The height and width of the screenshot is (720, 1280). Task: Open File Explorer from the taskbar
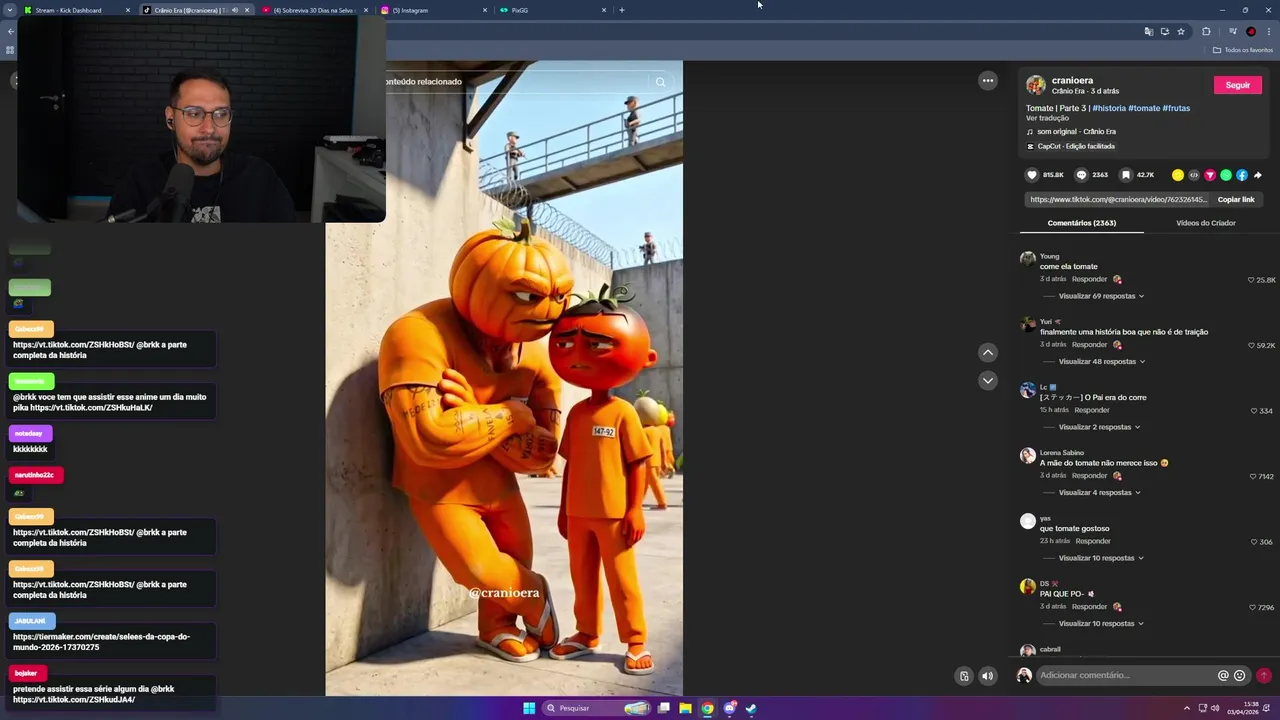[x=685, y=708]
